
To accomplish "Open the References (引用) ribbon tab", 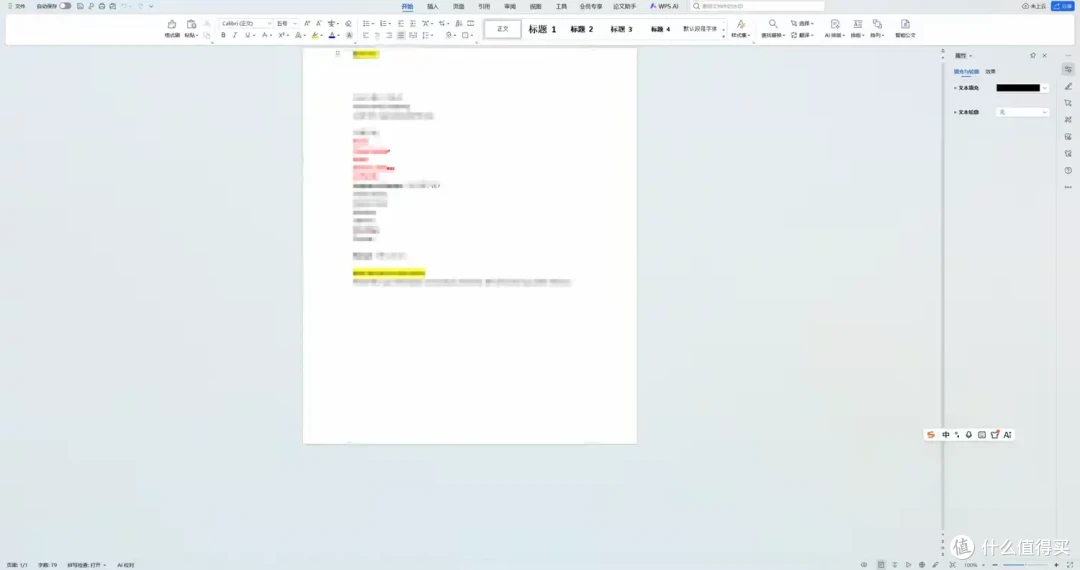I will coord(484,6).
